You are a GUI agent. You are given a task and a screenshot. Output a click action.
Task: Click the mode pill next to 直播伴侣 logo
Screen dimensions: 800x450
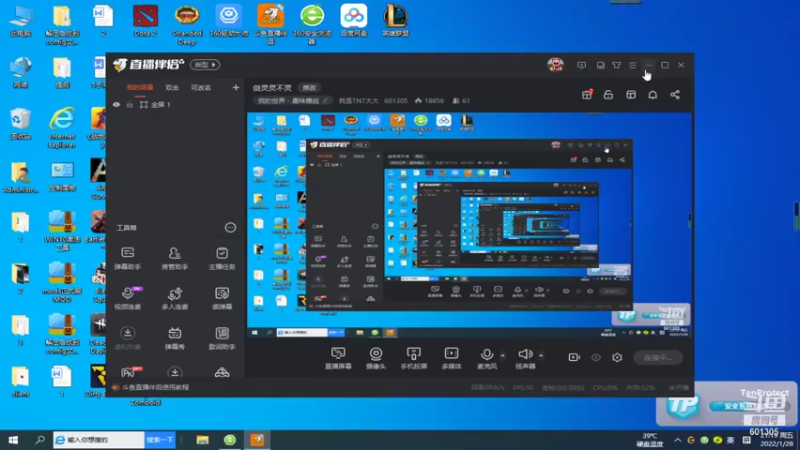205,65
